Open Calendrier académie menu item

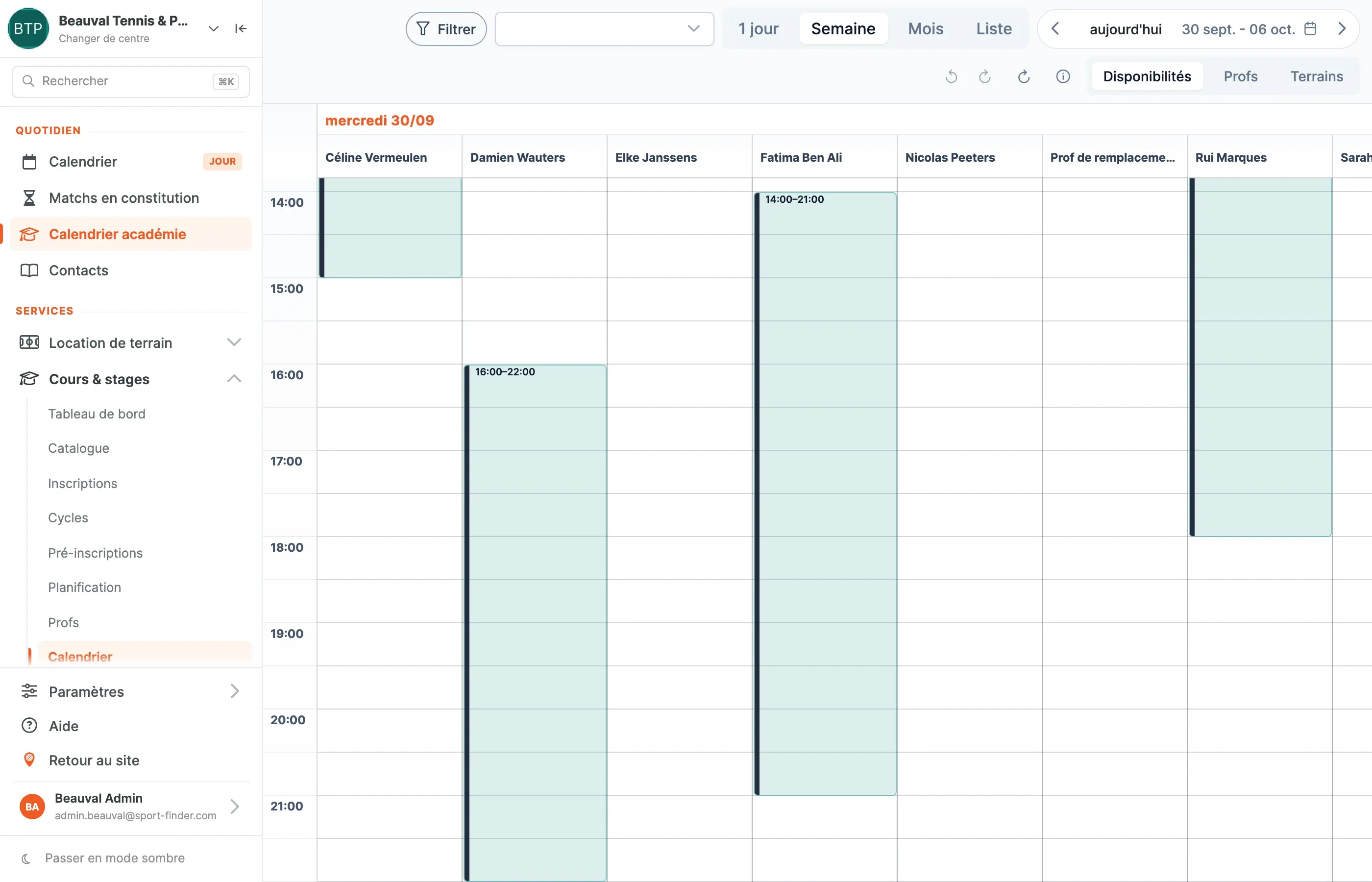[130, 234]
